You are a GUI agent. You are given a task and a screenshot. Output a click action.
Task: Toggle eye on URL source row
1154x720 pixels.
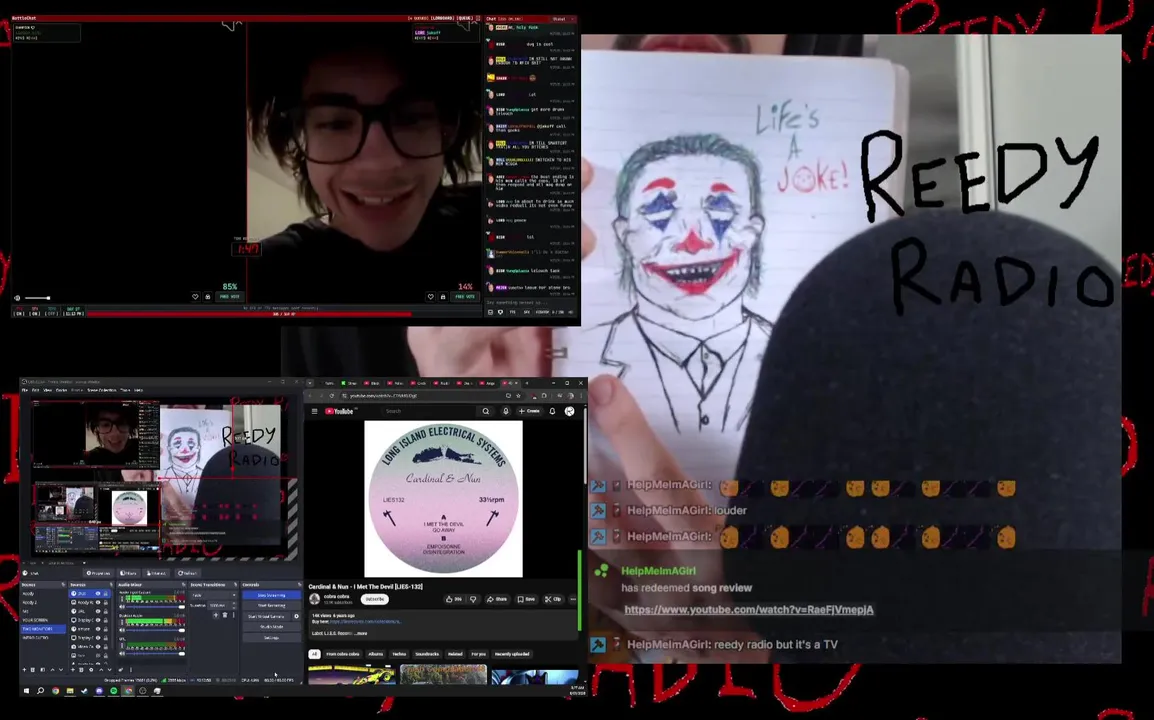tap(98, 611)
